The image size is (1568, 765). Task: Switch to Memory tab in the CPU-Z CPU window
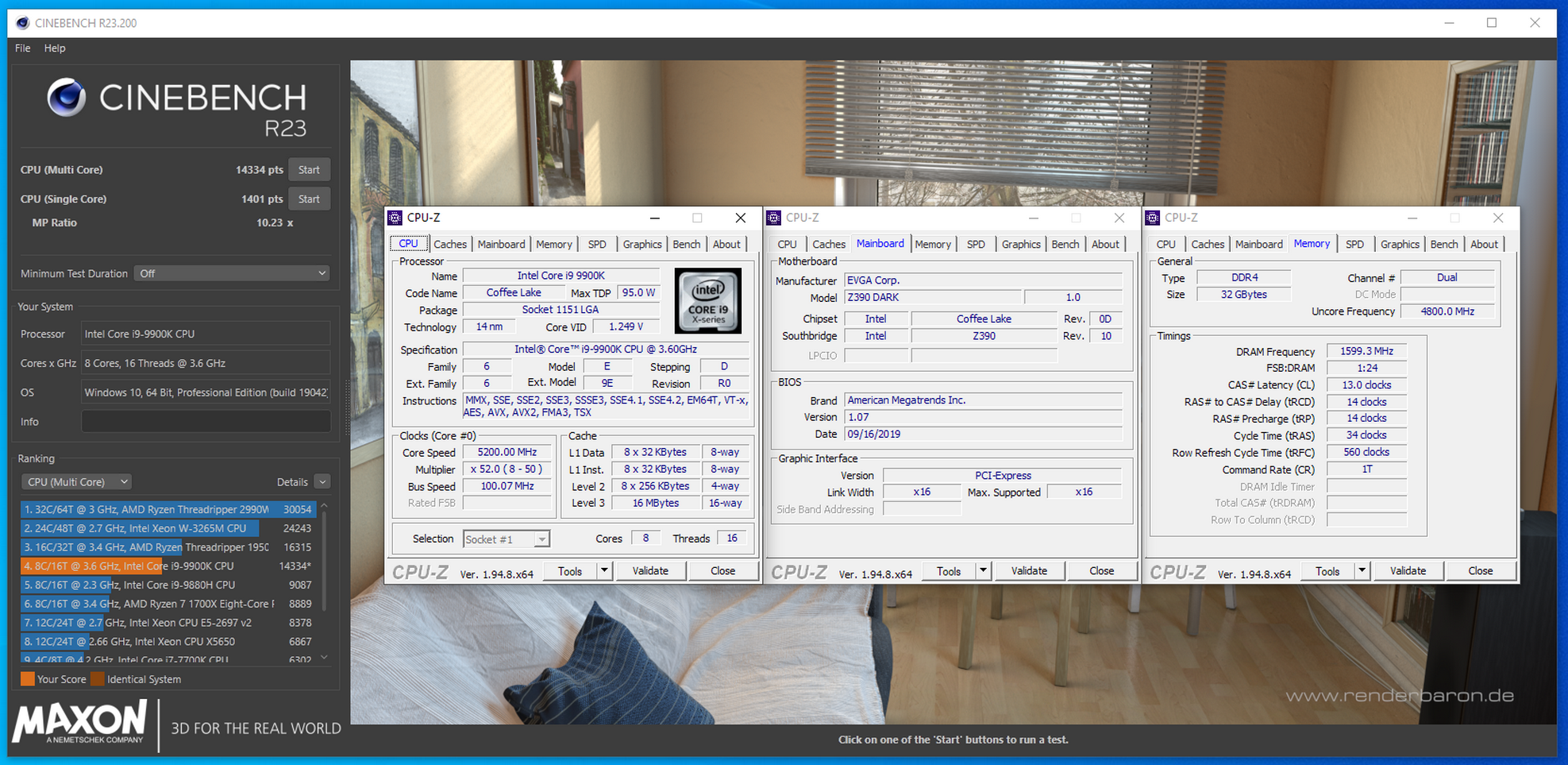coord(554,245)
